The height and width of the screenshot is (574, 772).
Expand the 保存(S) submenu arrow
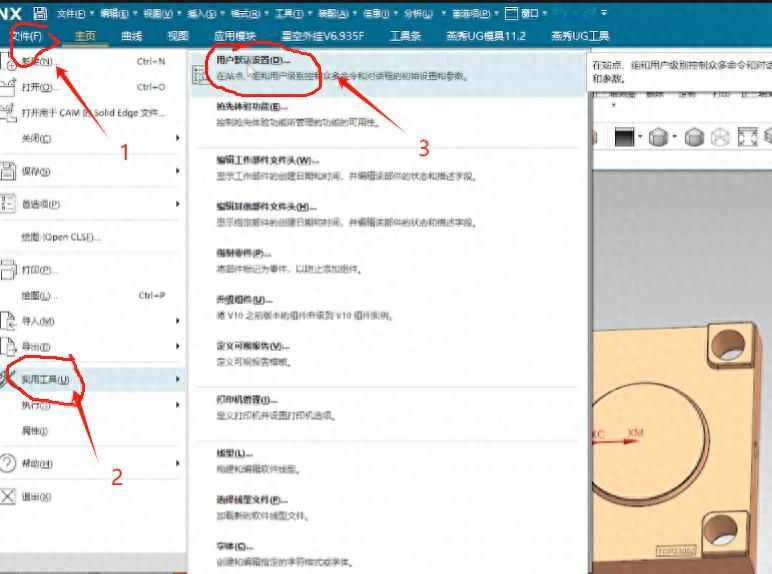[177, 171]
